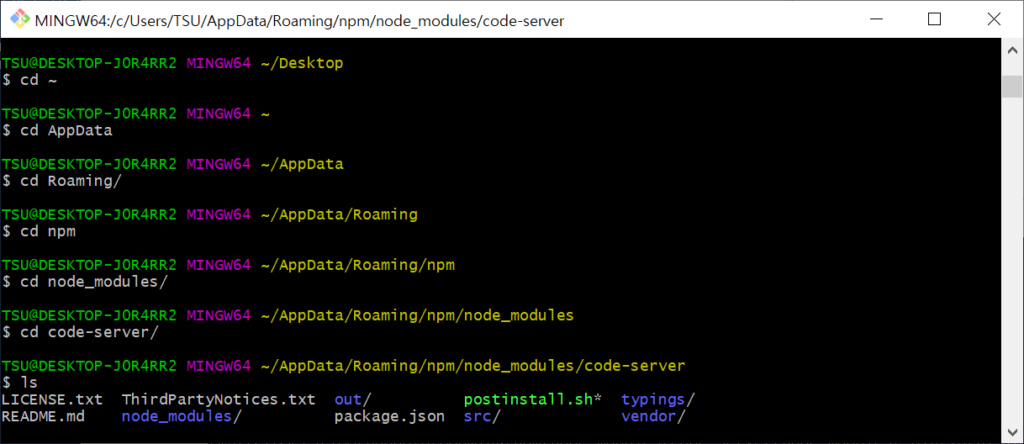Click the vertical scrollbar thumb
This screenshot has width=1024, height=444.
pyautogui.click(x=1012, y=86)
